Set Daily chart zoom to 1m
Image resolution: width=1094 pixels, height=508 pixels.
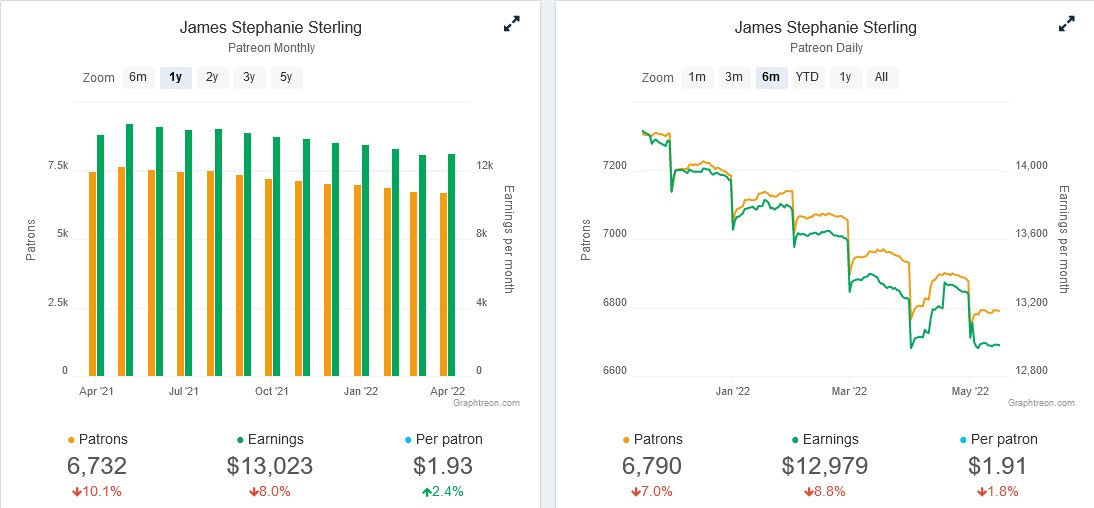coord(697,77)
